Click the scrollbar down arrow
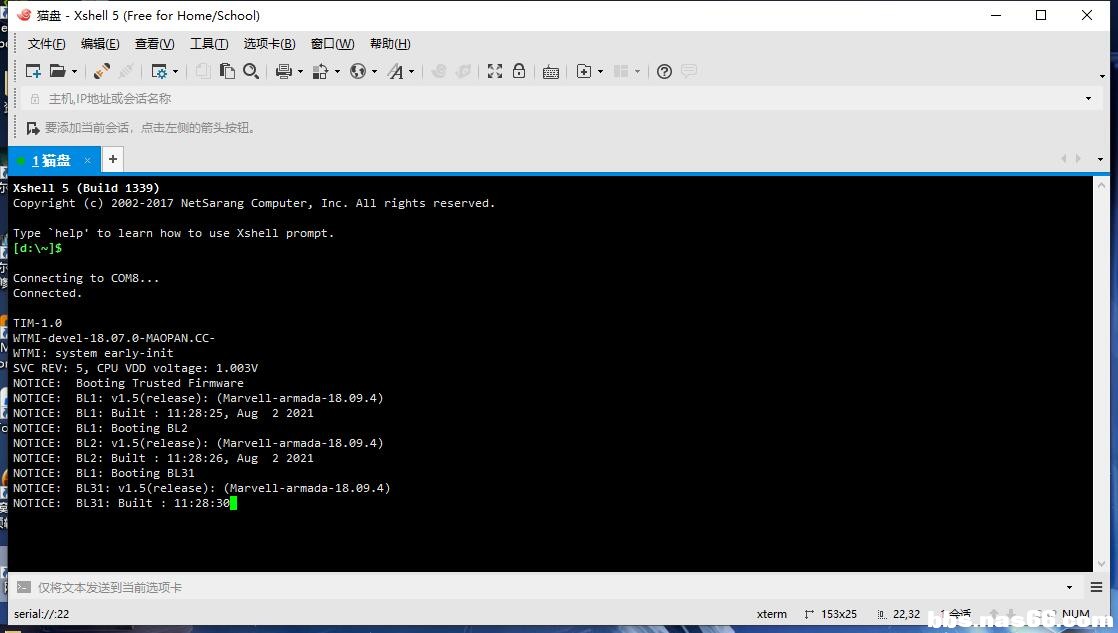The width and height of the screenshot is (1118, 633). [x=1102, y=563]
